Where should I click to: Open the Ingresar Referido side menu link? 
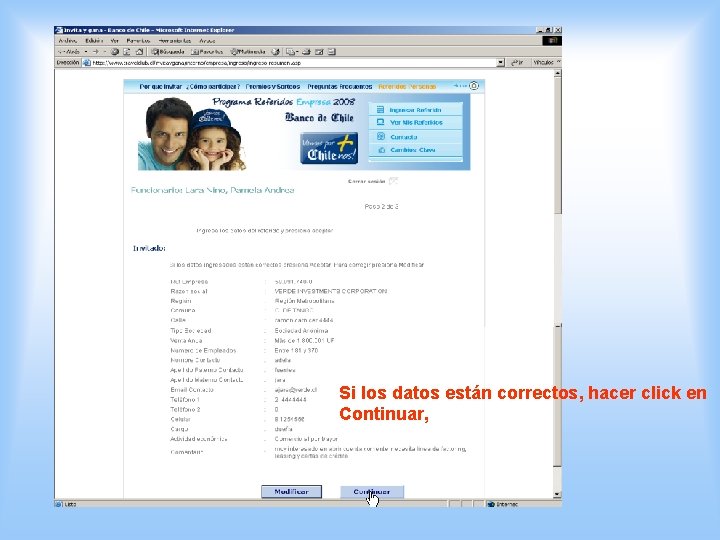point(416,110)
